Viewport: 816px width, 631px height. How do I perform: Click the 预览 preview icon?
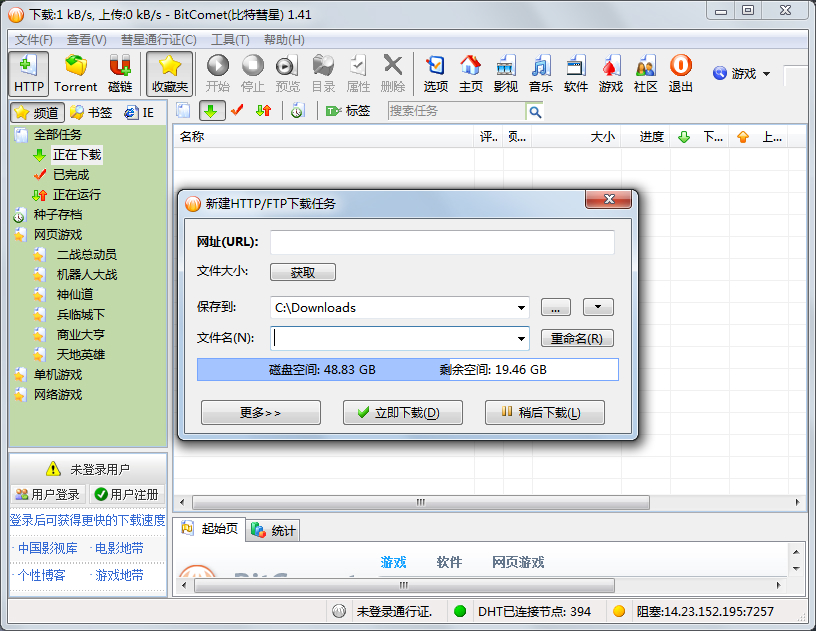[x=288, y=74]
